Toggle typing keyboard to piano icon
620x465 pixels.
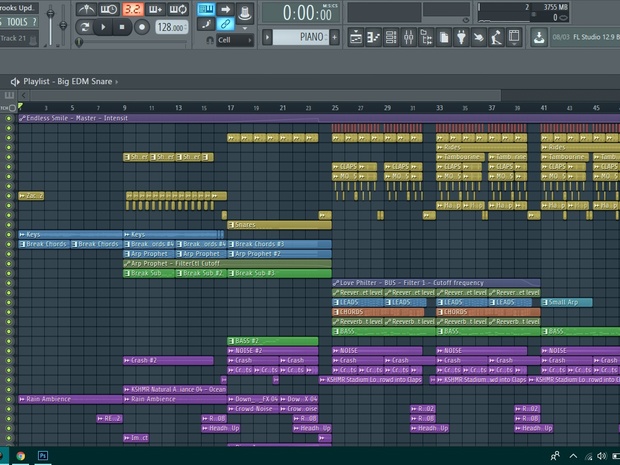coord(206,9)
